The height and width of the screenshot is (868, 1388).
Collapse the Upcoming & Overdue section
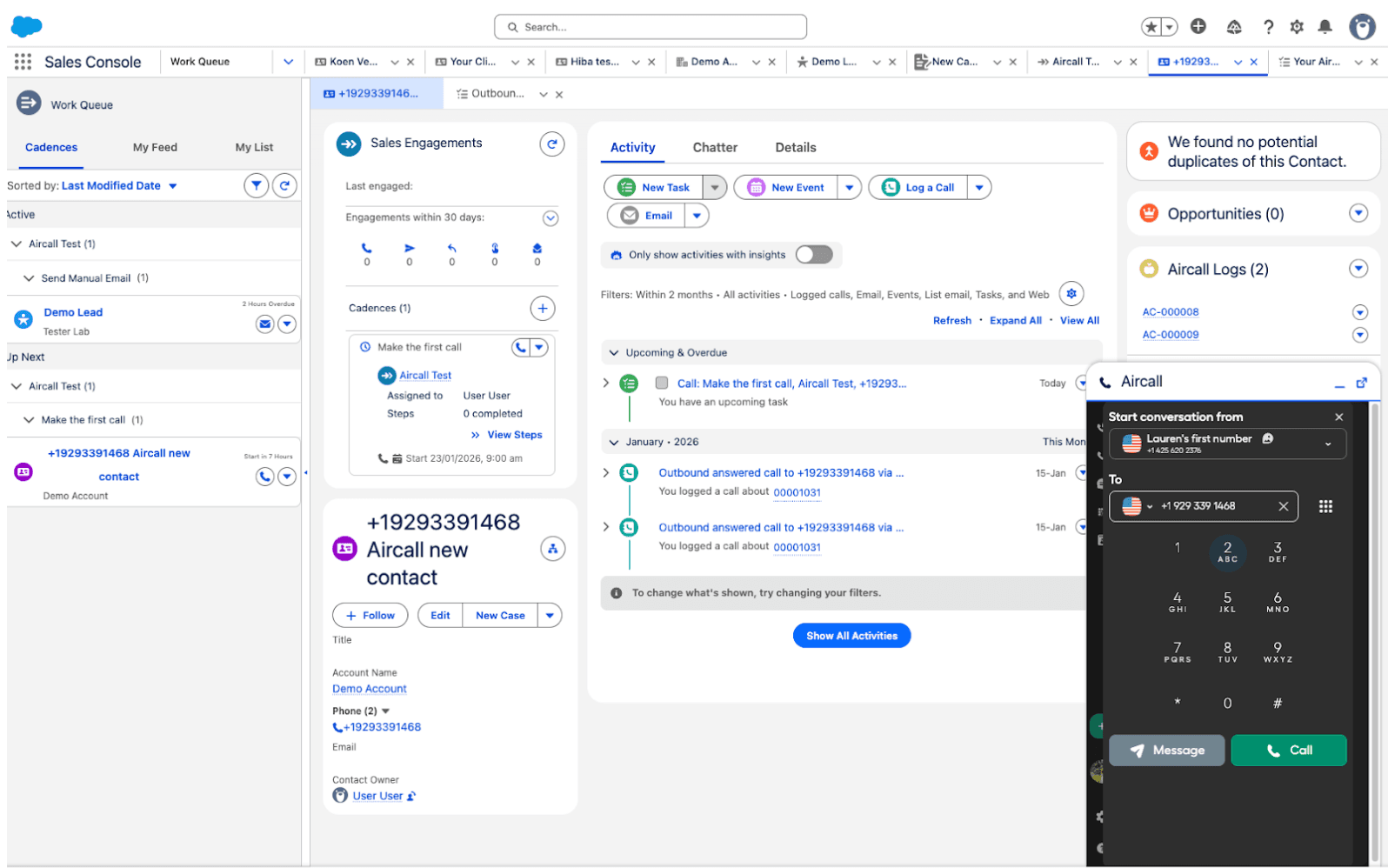(614, 353)
